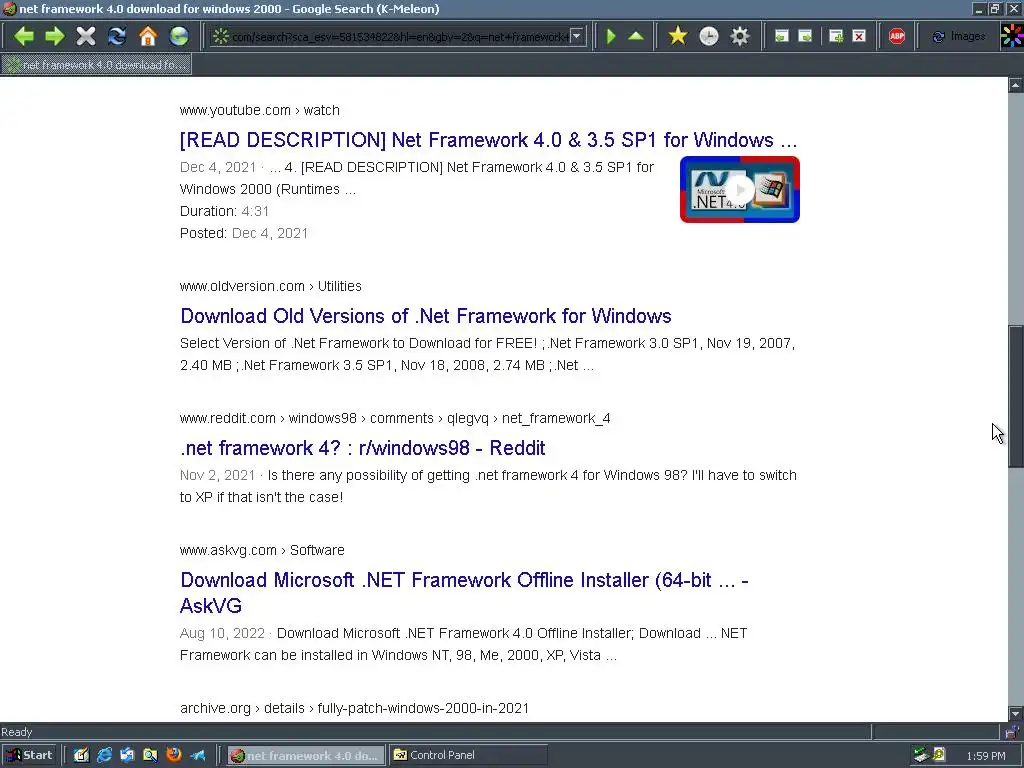The height and width of the screenshot is (768, 1024).
Task: Open history with the clock icon
Action: [x=709, y=36]
